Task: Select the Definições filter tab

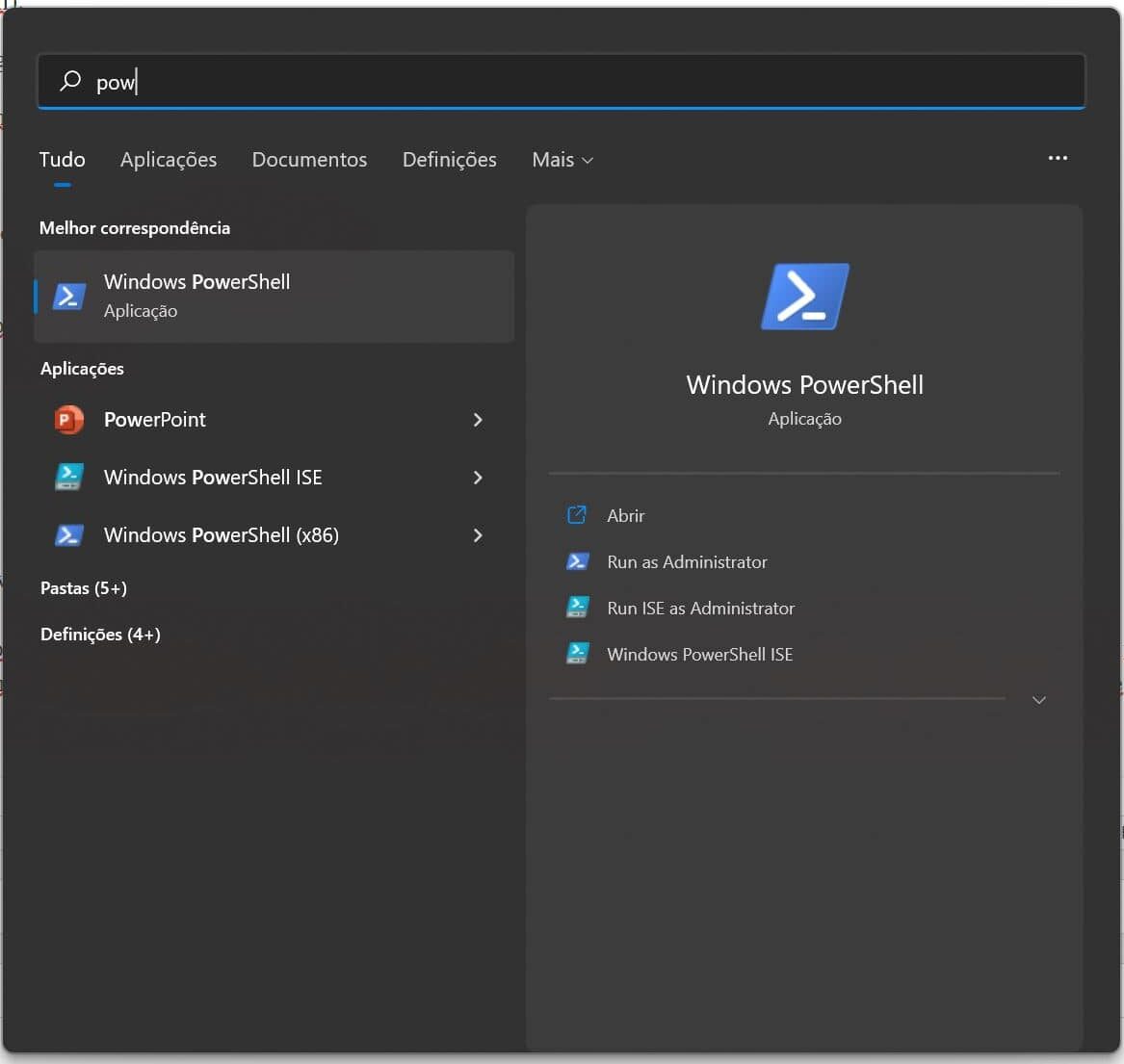Action: click(449, 160)
